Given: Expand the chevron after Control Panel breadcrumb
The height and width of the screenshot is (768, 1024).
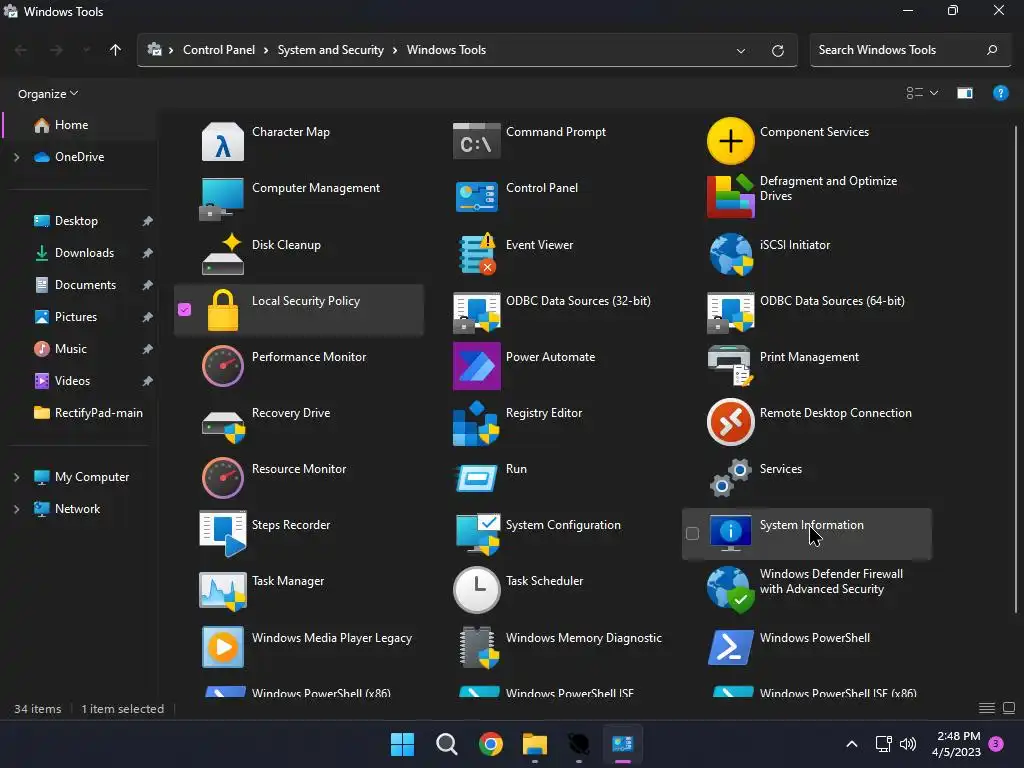Looking at the screenshot, I should tap(266, 50).
